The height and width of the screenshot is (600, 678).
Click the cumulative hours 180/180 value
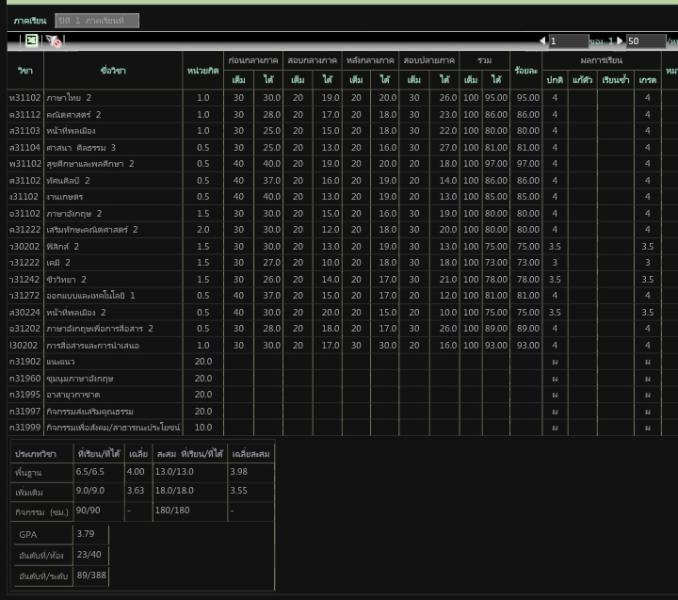coord(172,510)
